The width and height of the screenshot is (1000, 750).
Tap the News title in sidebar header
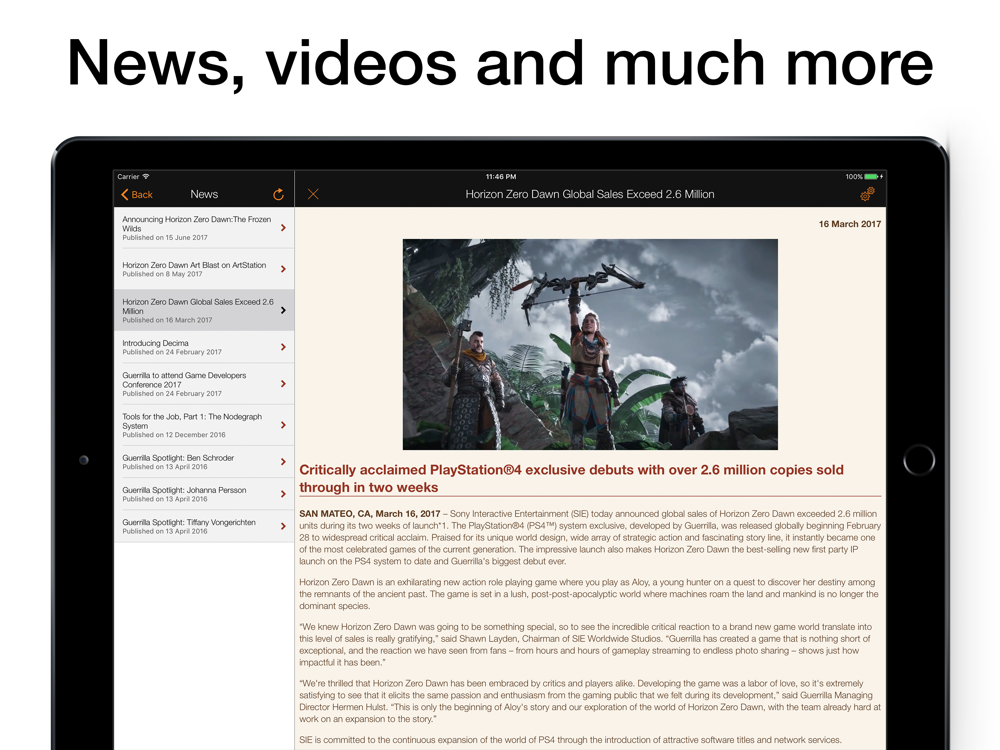click(204, 195)
